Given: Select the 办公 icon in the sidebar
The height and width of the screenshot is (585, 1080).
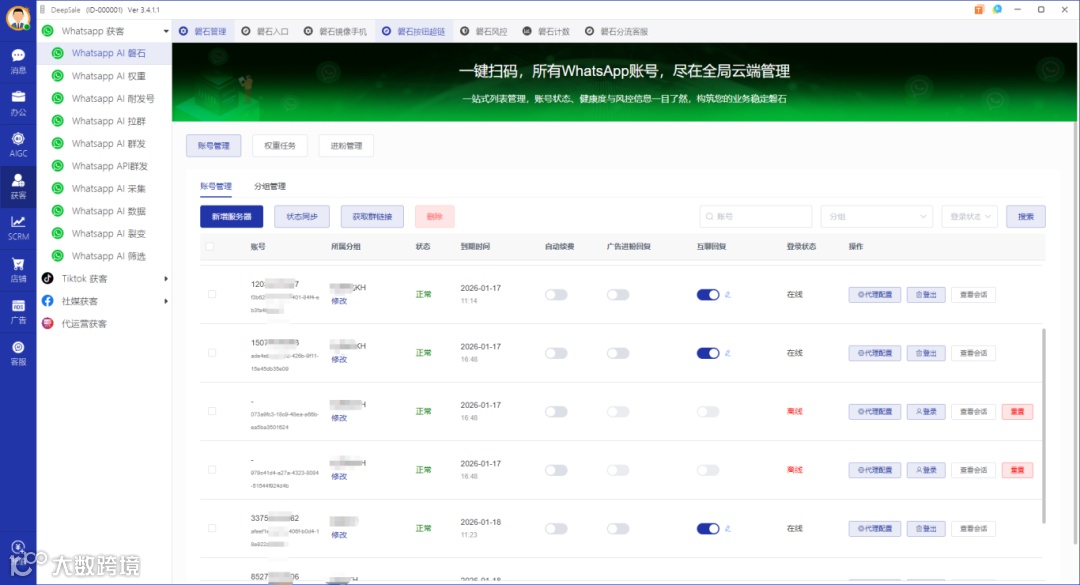Looking at the screenshot, I should [18, 99].
